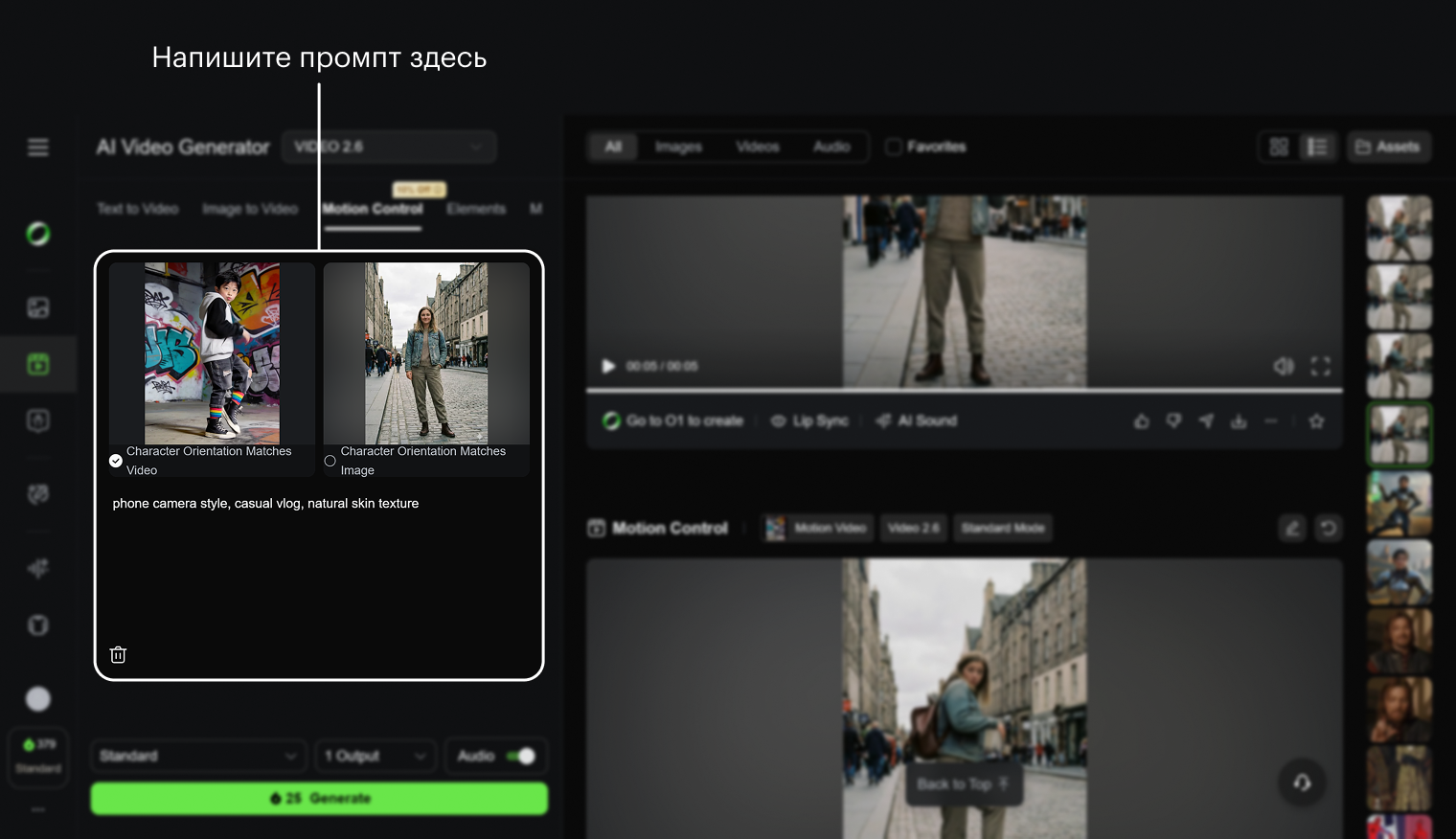Open the Assets button
Screen dimensions: 1456x839
[1388, 147]
